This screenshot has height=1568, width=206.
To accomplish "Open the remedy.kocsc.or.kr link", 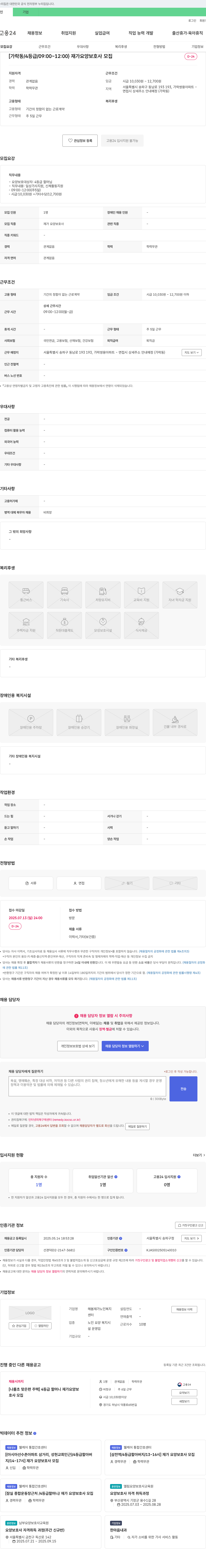I will [x=54, y=1119].
